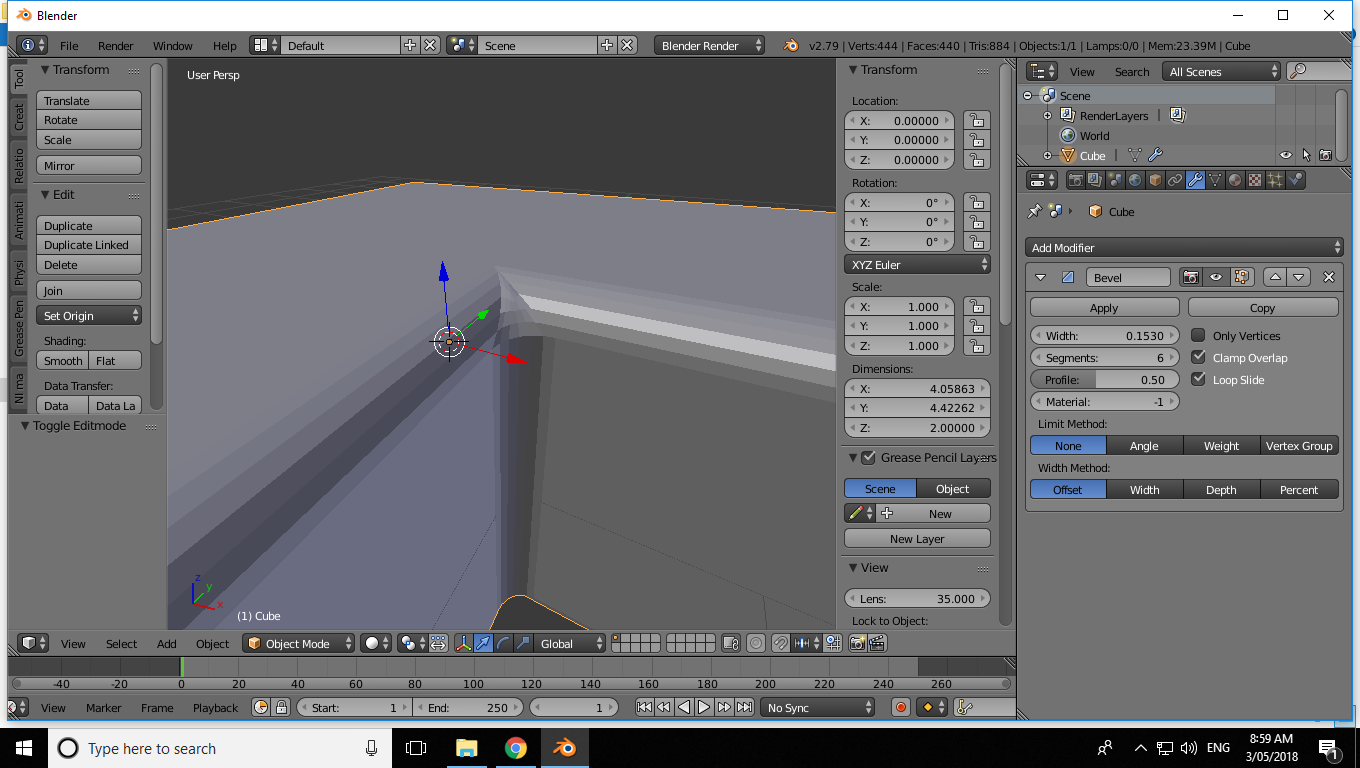The width and height of the screenshot is (1360, 768).
Task: Toggle Bevel modifier visibility in viewport
Action: pyautogui.click(x=1214, y=277)
